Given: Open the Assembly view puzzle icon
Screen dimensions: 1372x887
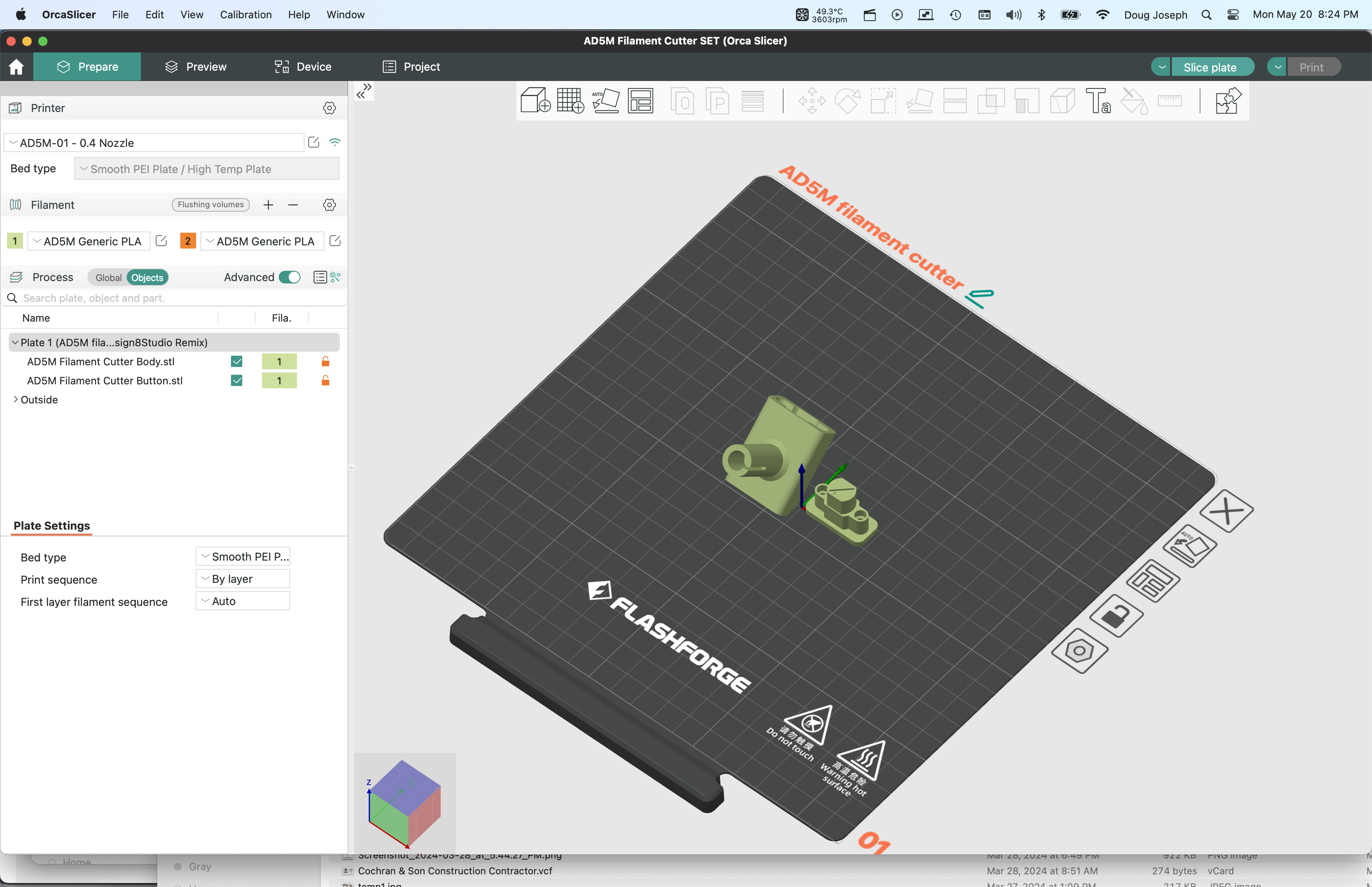Looking at the screenshot, I should click(1227, 101).
